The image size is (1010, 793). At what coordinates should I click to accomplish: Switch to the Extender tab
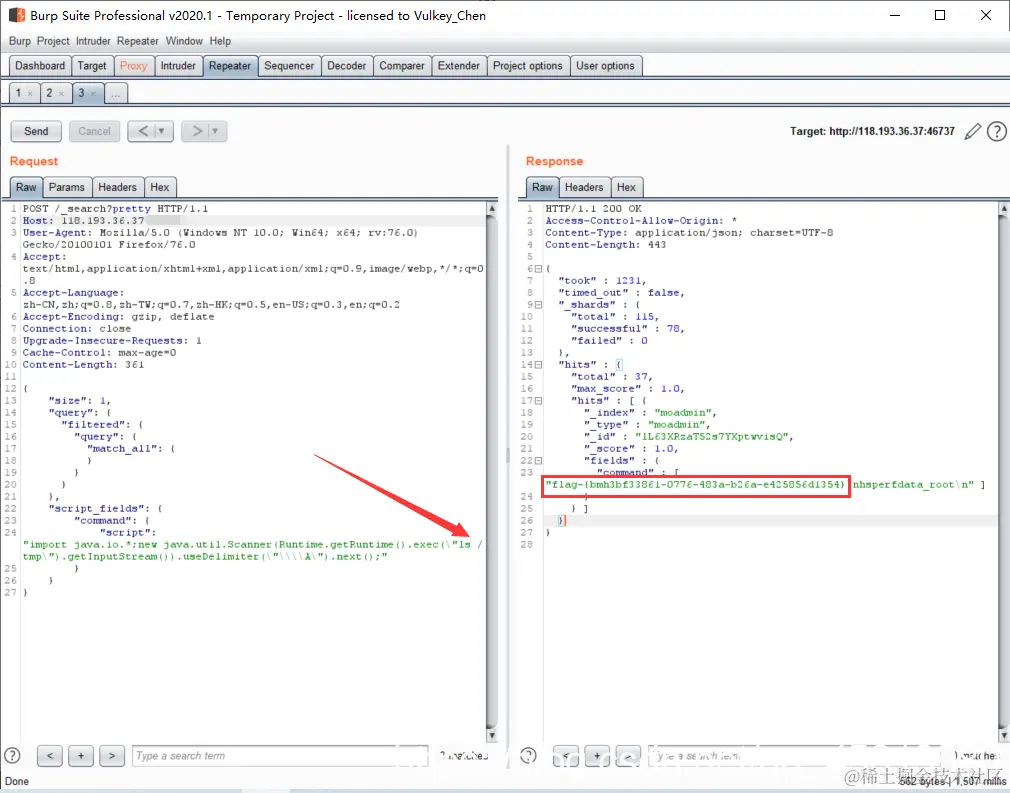point(459,66)
